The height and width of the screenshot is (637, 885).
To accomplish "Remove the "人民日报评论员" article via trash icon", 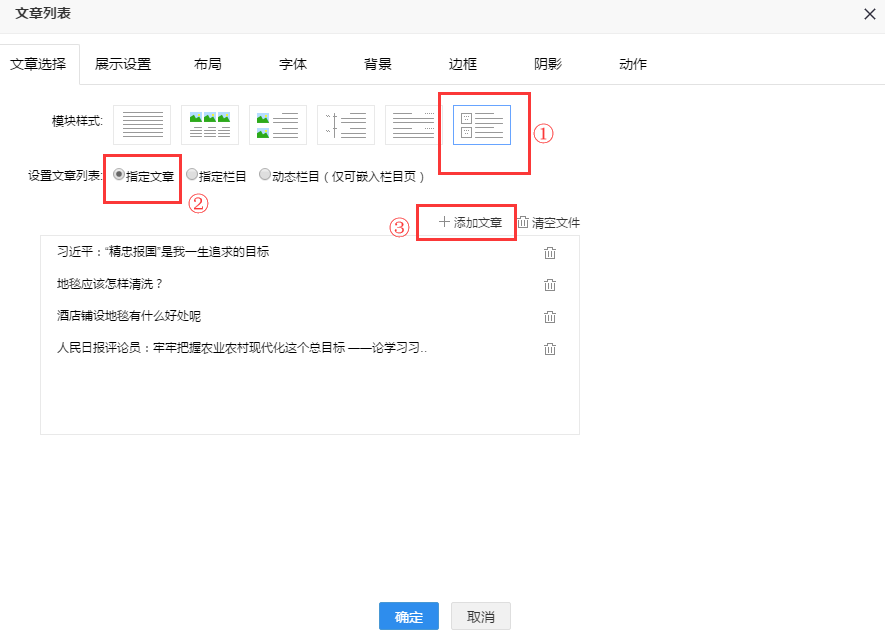I will (549, 349).
